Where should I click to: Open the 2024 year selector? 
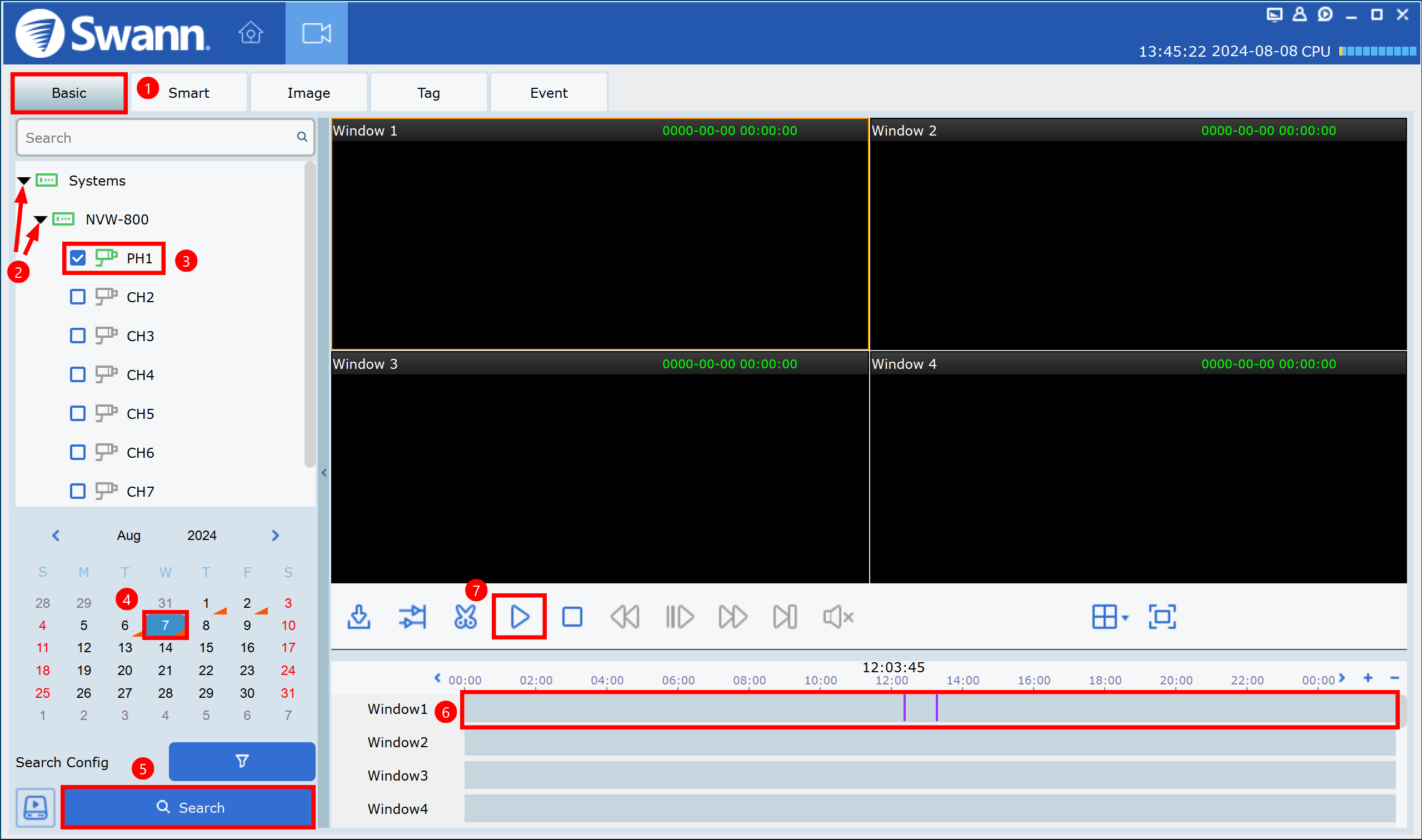[x=202, y=536]
